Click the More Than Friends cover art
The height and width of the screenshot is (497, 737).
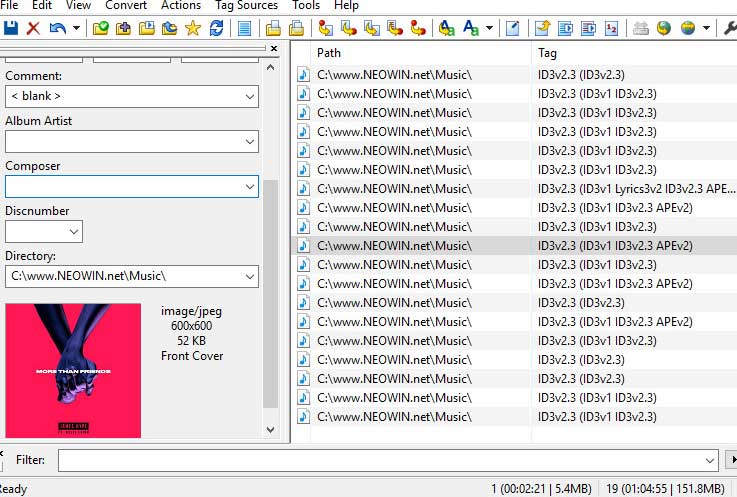pyautogui.click(x=73, y=370)
